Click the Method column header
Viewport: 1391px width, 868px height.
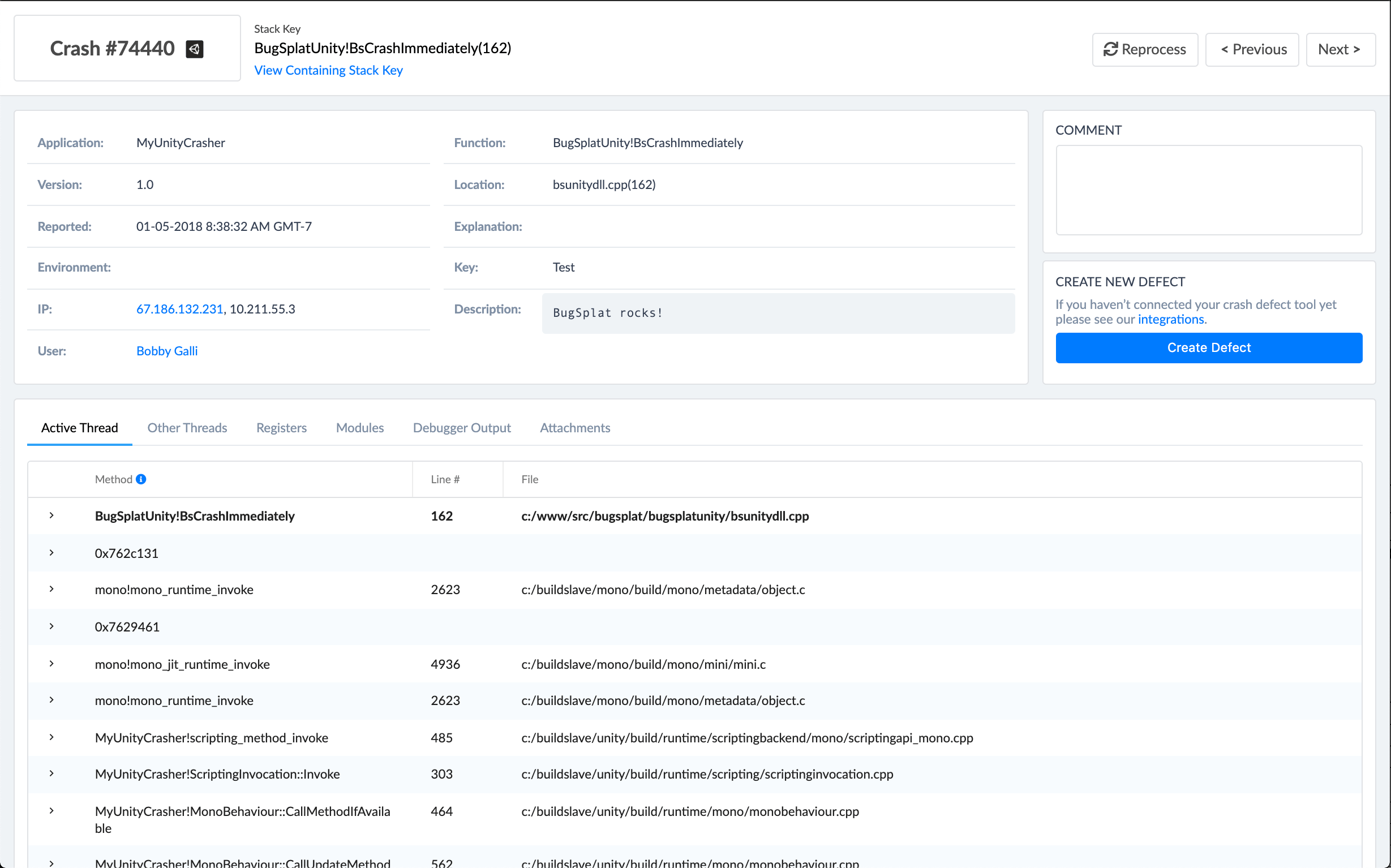114,479
